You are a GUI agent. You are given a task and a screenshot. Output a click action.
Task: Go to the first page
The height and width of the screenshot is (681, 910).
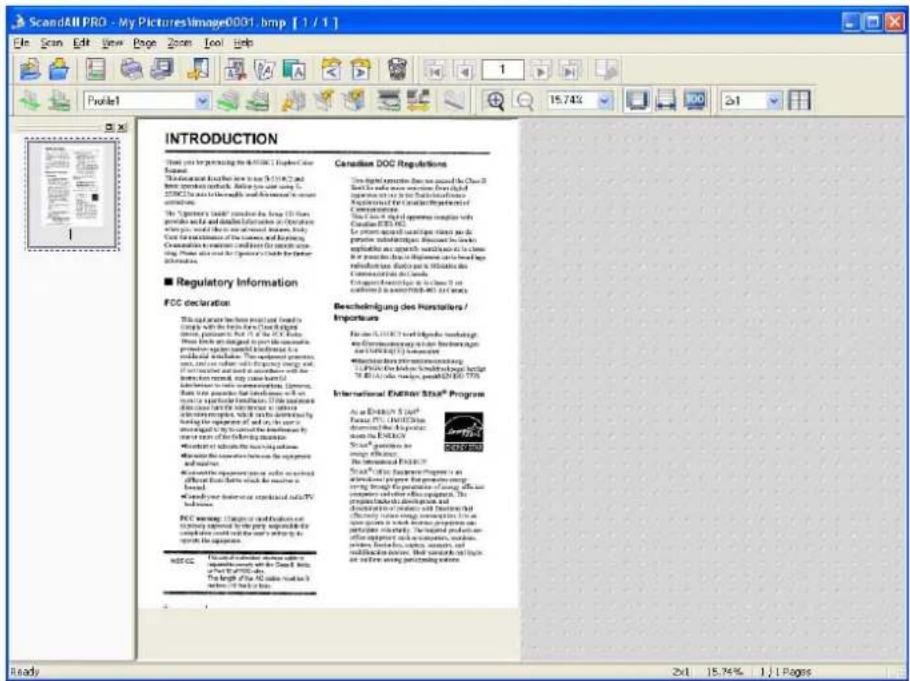coord(434,71)
